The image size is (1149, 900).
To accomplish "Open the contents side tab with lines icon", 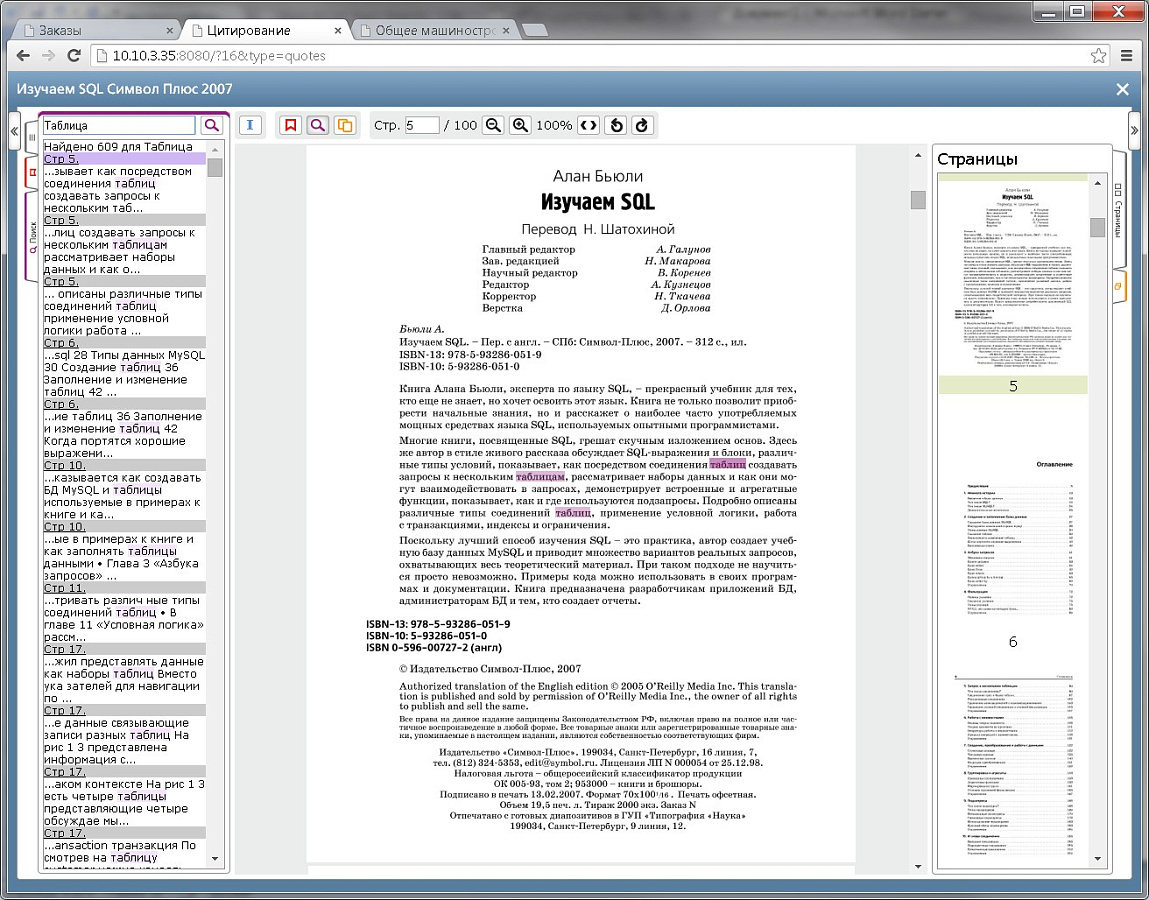I will tap(32, 137).
